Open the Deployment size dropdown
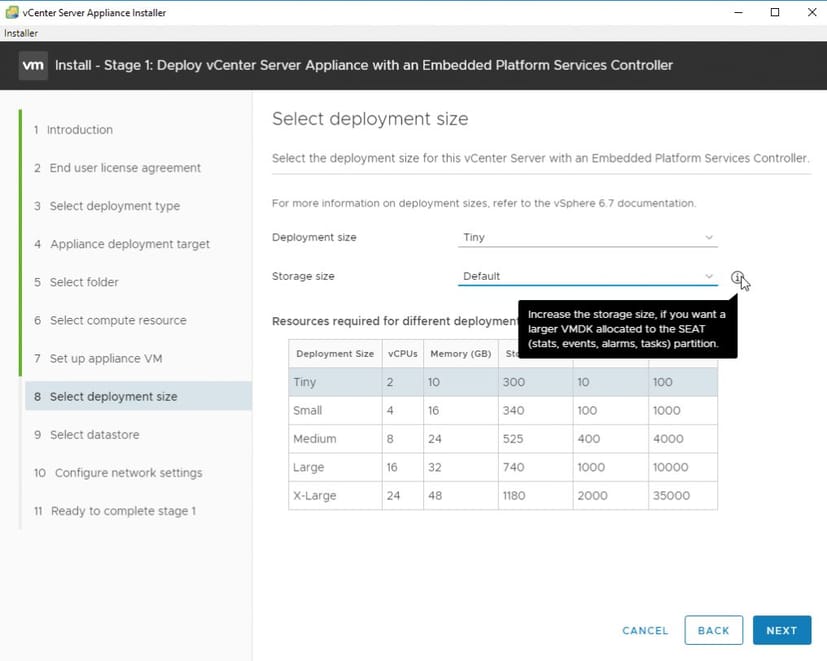Screen dimensions: 827x661 click(587, 237)
